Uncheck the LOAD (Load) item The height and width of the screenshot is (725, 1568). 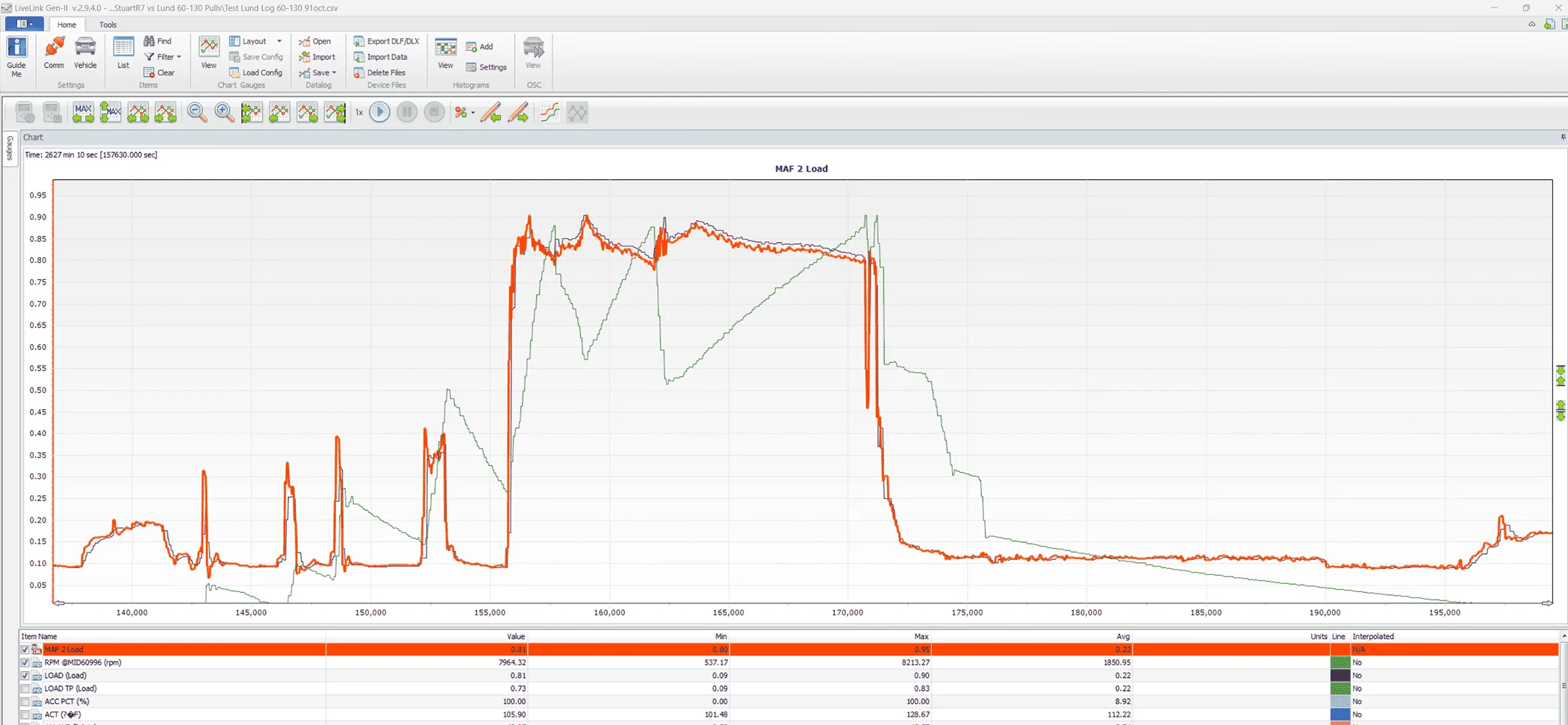coord(25,676)
